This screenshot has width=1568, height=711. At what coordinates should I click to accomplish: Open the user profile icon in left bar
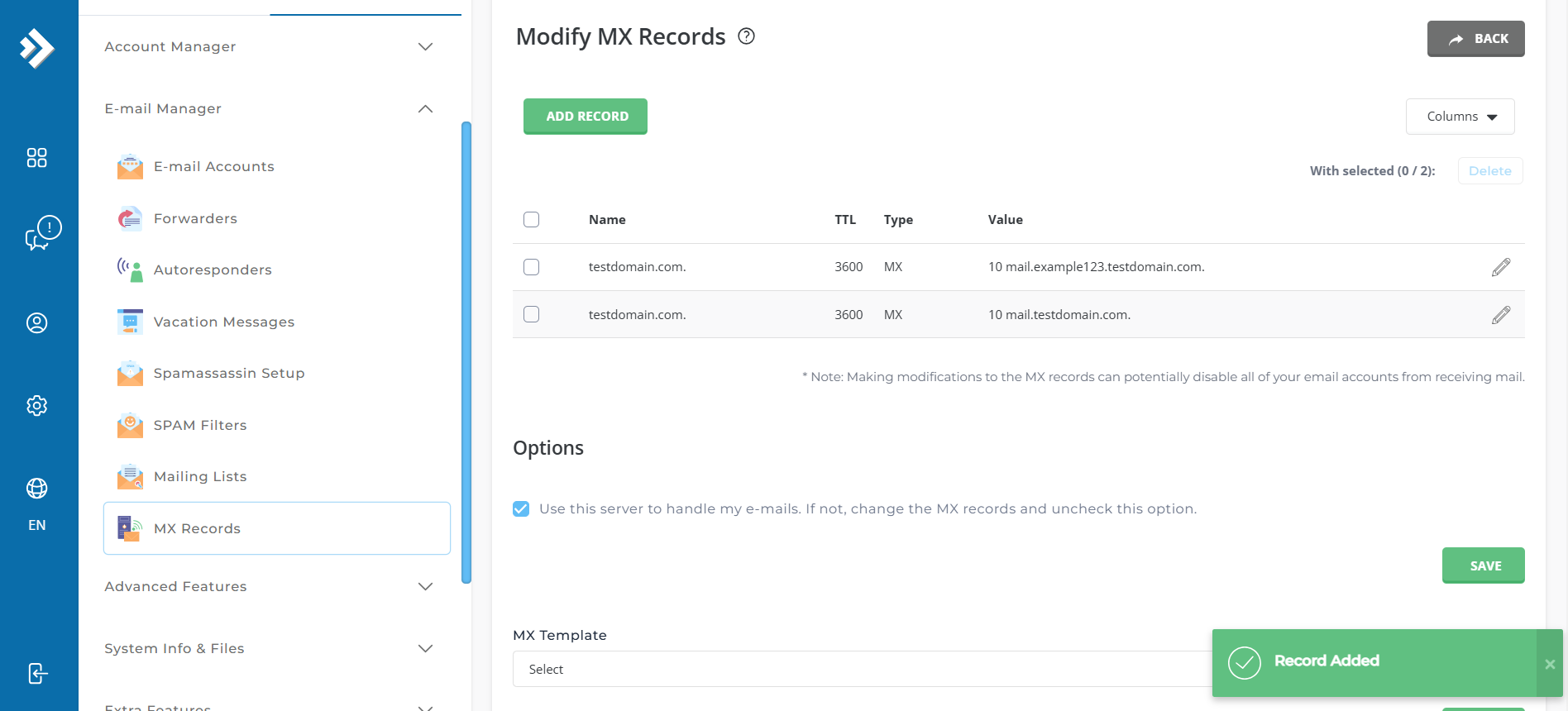coord(37,323)
